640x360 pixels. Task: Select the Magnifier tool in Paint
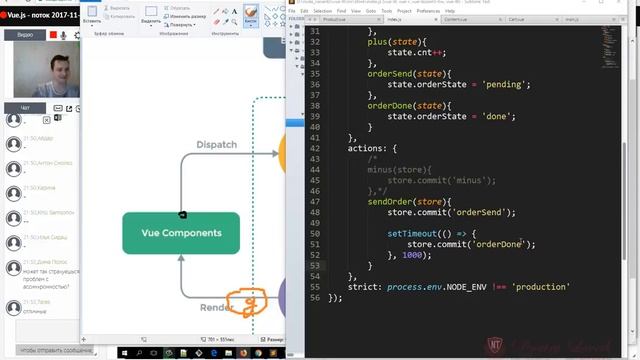tap(234, 22)
